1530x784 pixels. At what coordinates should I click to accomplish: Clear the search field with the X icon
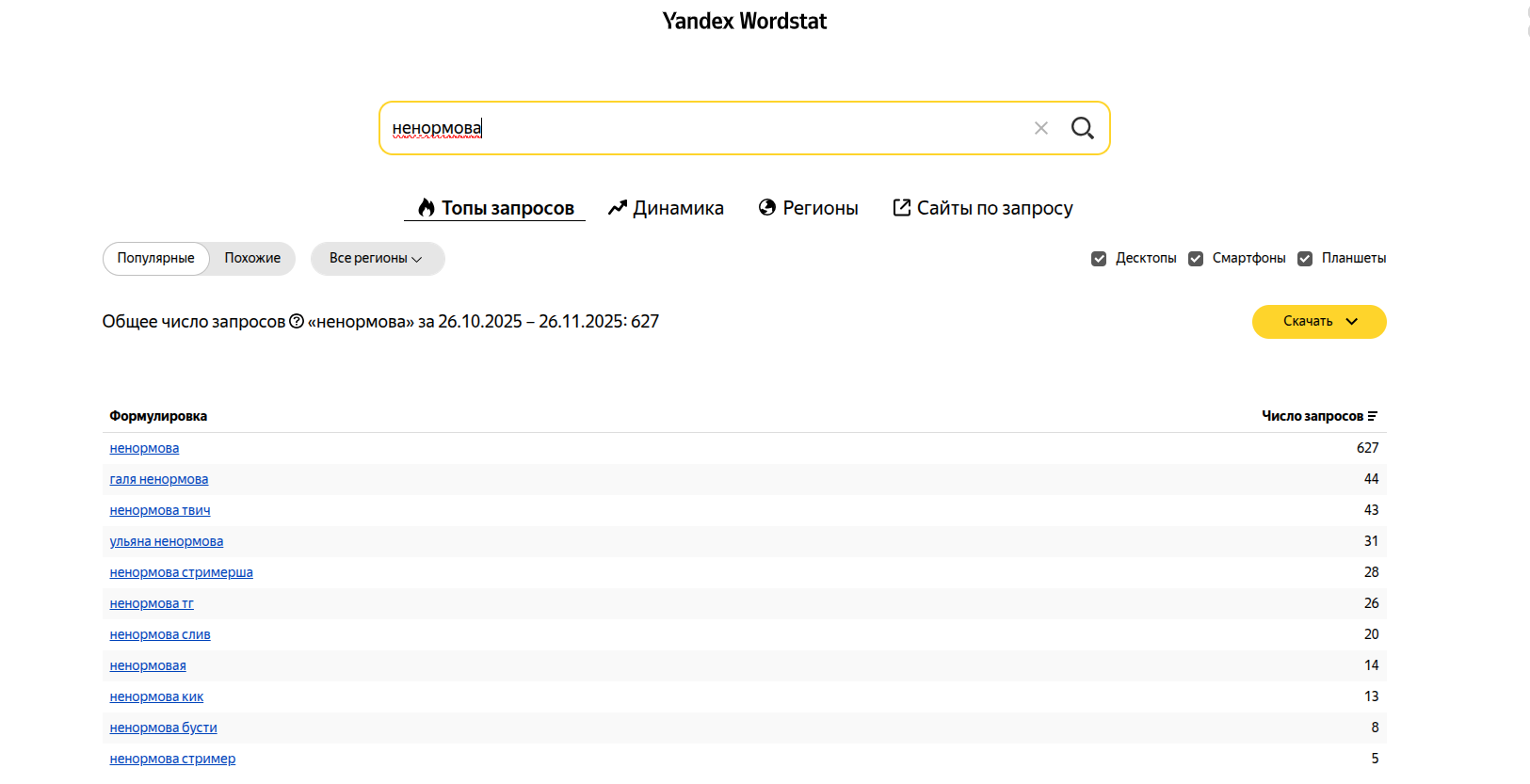click(x=1041, y=128)
